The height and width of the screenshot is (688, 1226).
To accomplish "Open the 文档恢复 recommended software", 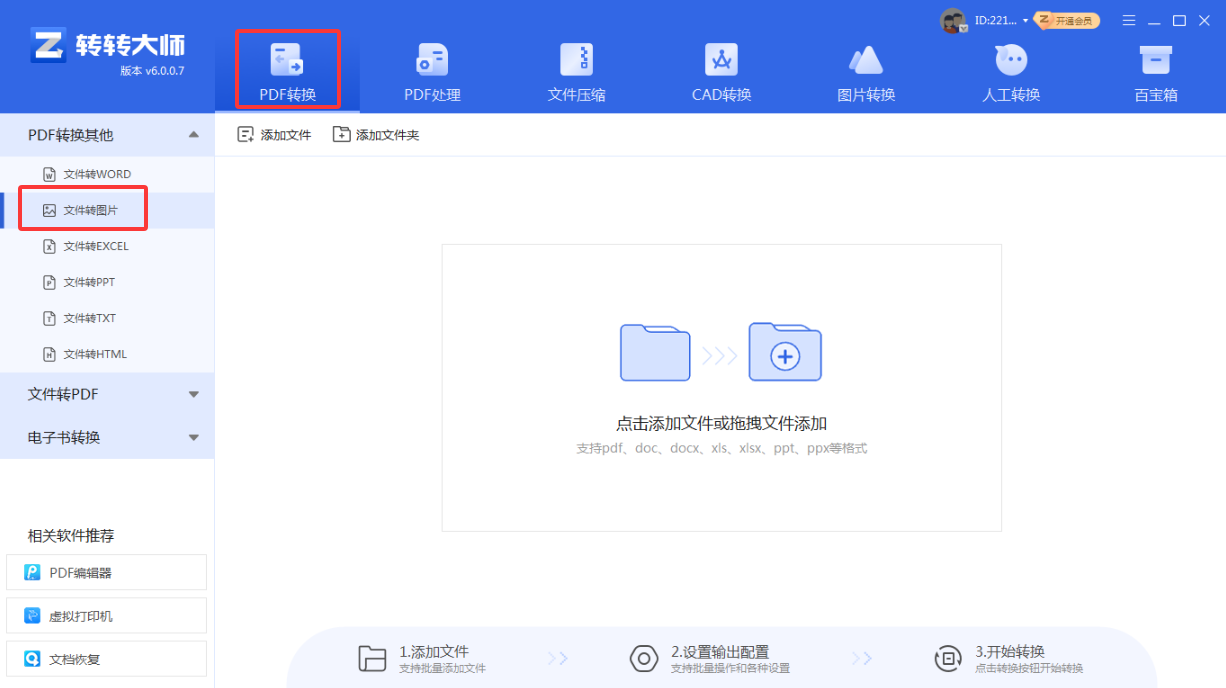I will click(x=107, y=659).
